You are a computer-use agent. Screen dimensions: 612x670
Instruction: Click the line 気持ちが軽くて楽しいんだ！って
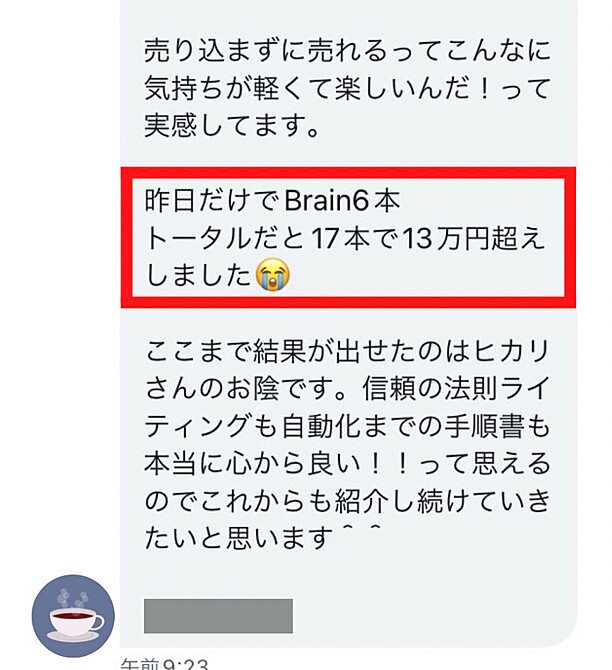coord(347,88)
